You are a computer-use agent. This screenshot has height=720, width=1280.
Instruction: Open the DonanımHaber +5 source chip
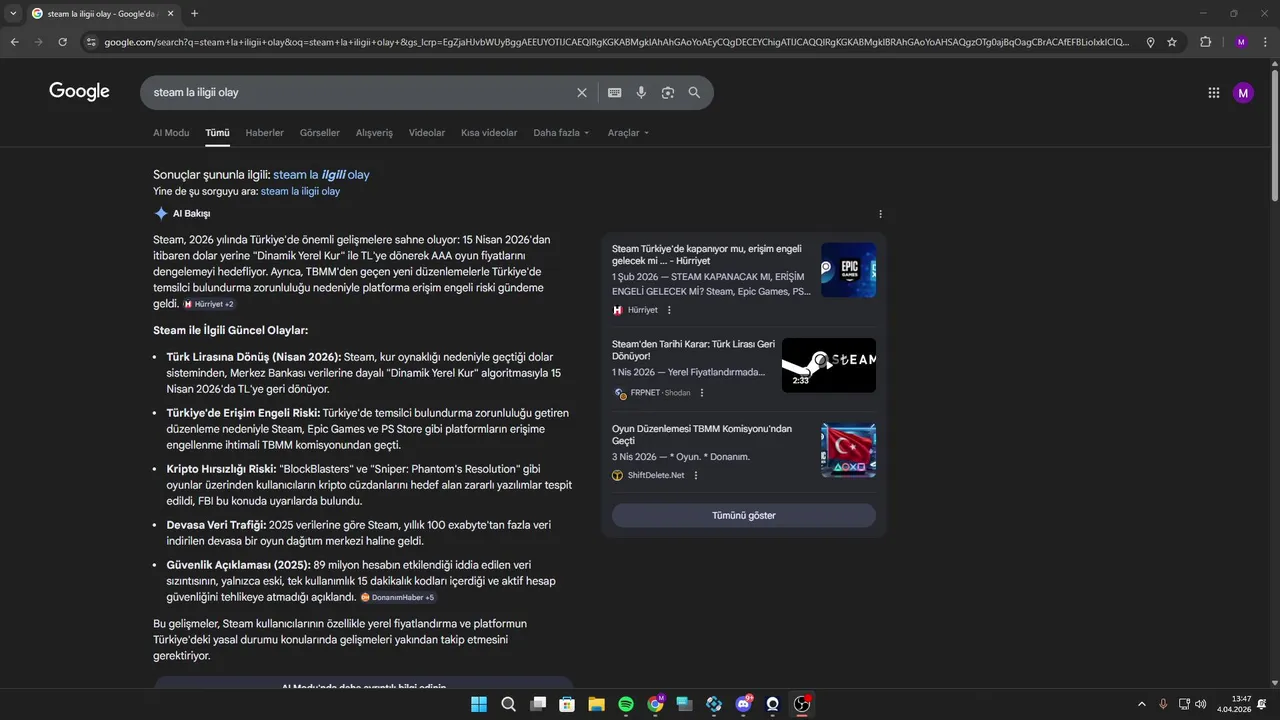click(398, 597)
